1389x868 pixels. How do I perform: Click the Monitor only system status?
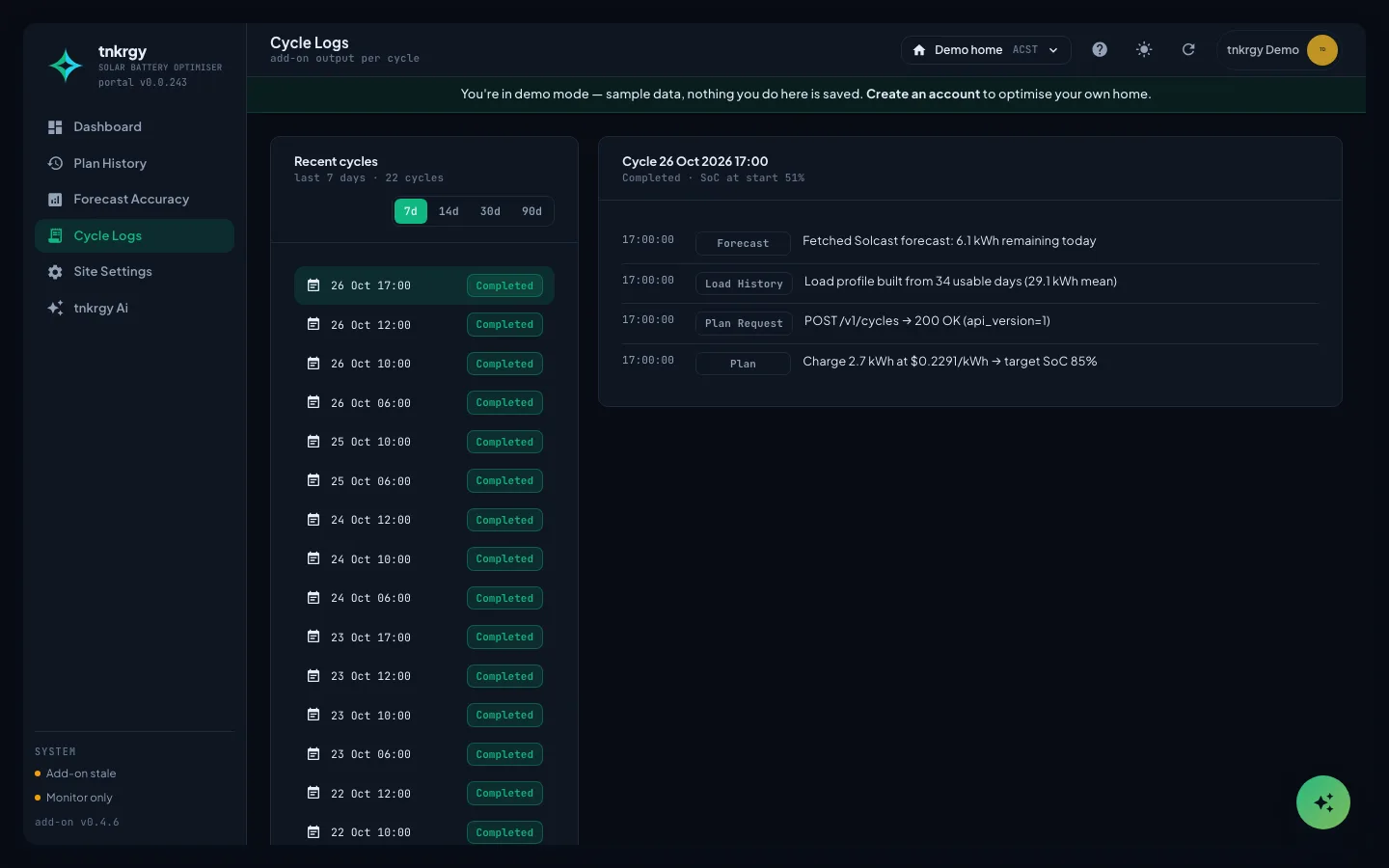73,798
